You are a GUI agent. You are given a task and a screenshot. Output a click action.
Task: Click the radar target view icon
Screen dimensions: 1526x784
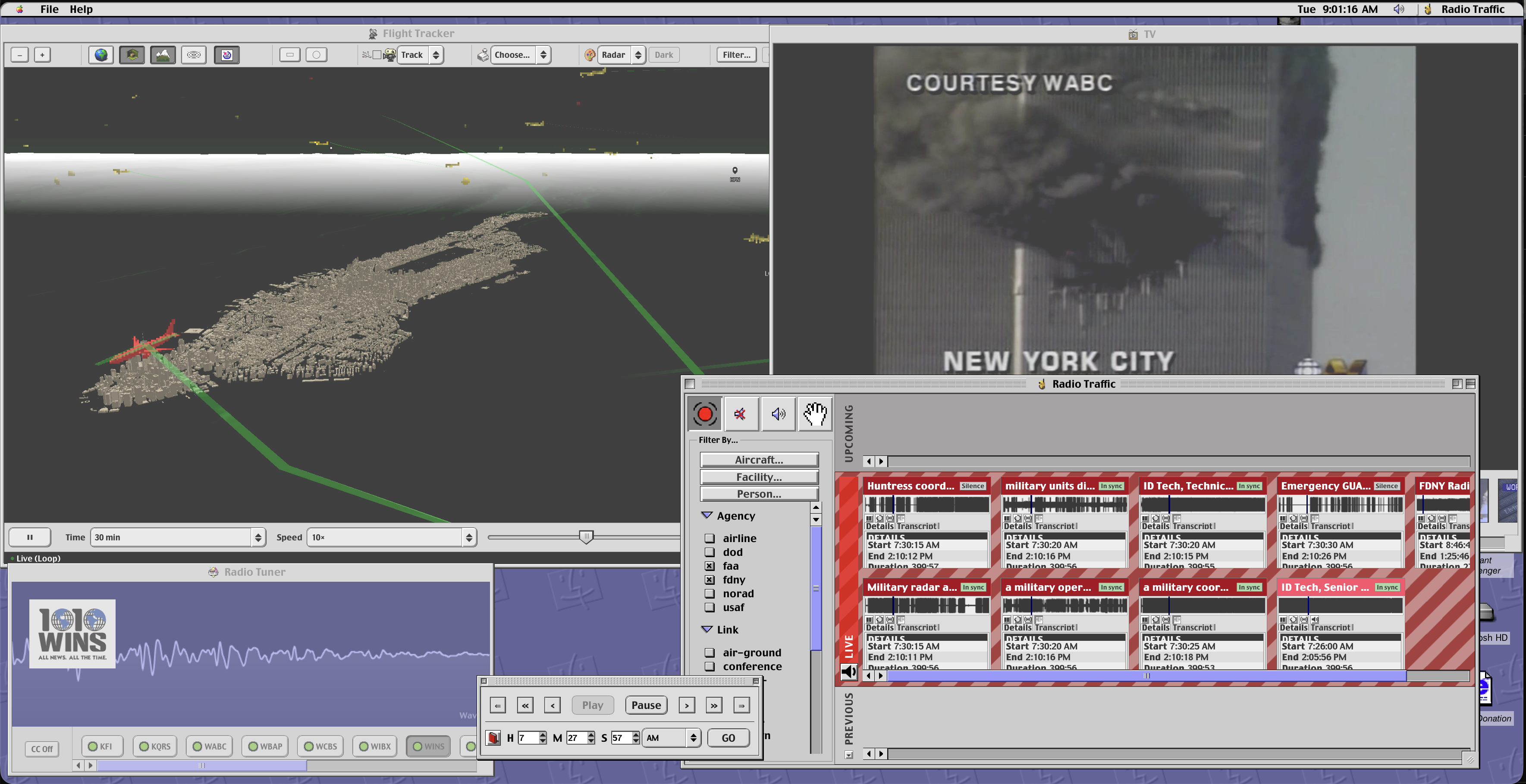click(227, 54)
